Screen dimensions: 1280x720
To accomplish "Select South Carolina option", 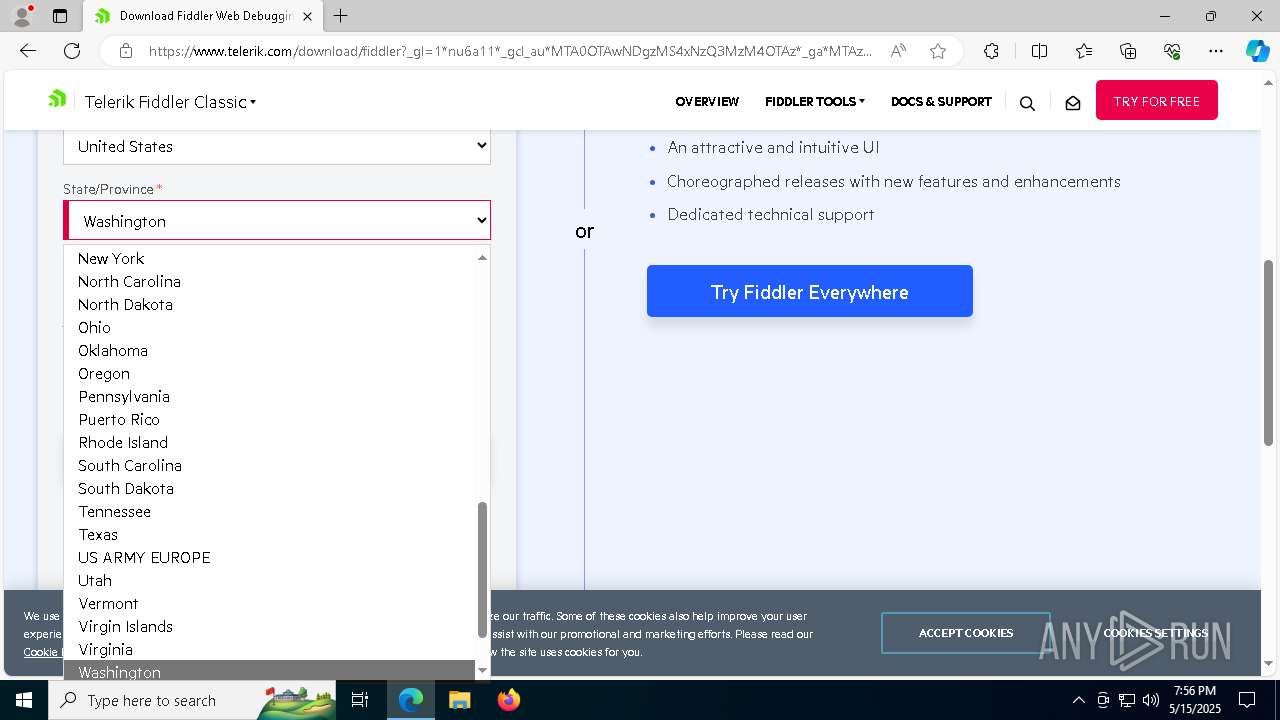I will (x=270, y=465).
